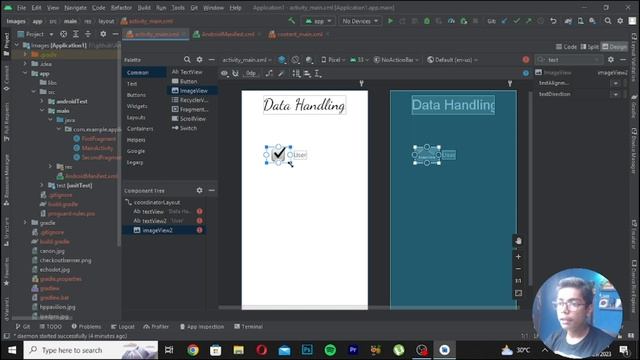The width and height of the screenshot is (640, 360).
Task: Click the error badge on the textView2 row
Action: [200, 221]
